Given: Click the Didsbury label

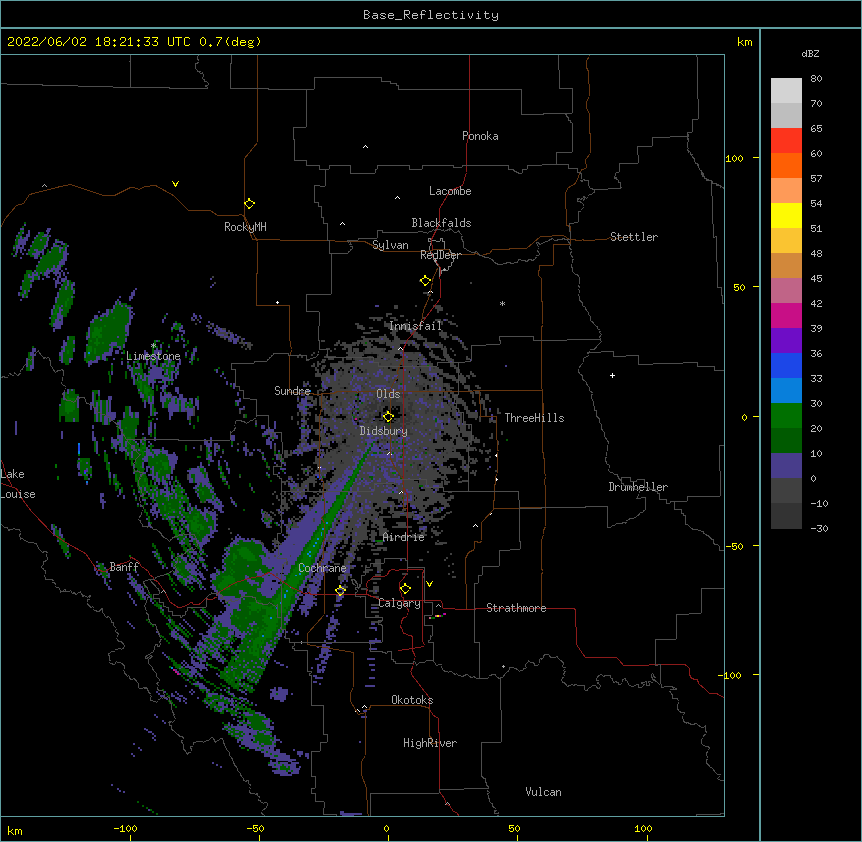Looking at the screenshot, I should click(x=384, y=431).
